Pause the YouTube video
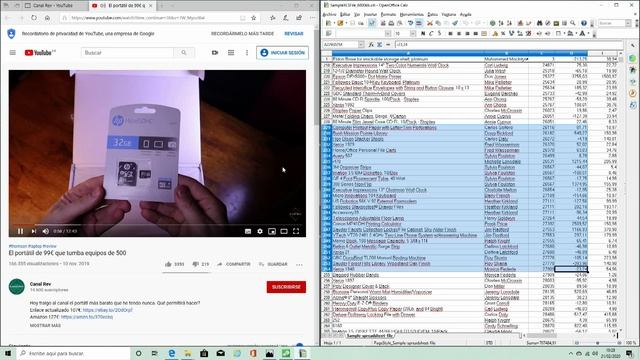This screenshot has height=360, width=640. click(x=20, y=231)
